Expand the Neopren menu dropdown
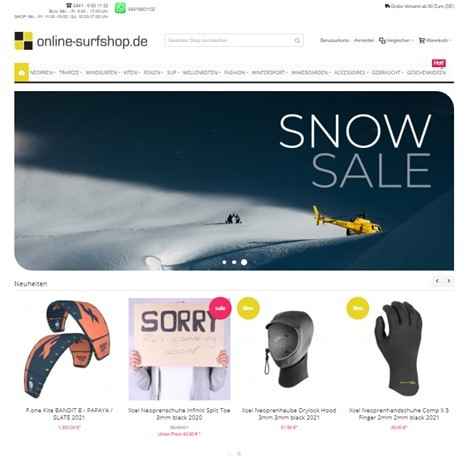The image size is (472, 458). (43, 72)
